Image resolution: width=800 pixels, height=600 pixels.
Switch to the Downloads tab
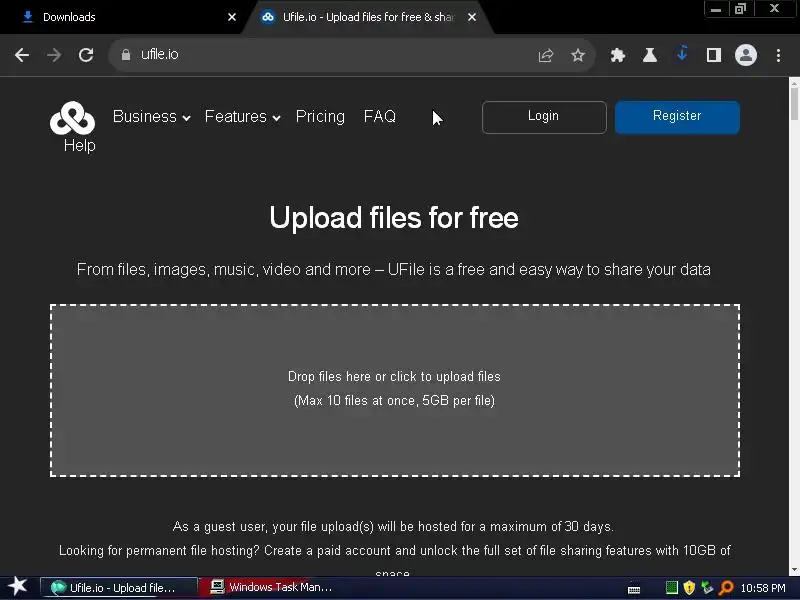pos(120,17)
